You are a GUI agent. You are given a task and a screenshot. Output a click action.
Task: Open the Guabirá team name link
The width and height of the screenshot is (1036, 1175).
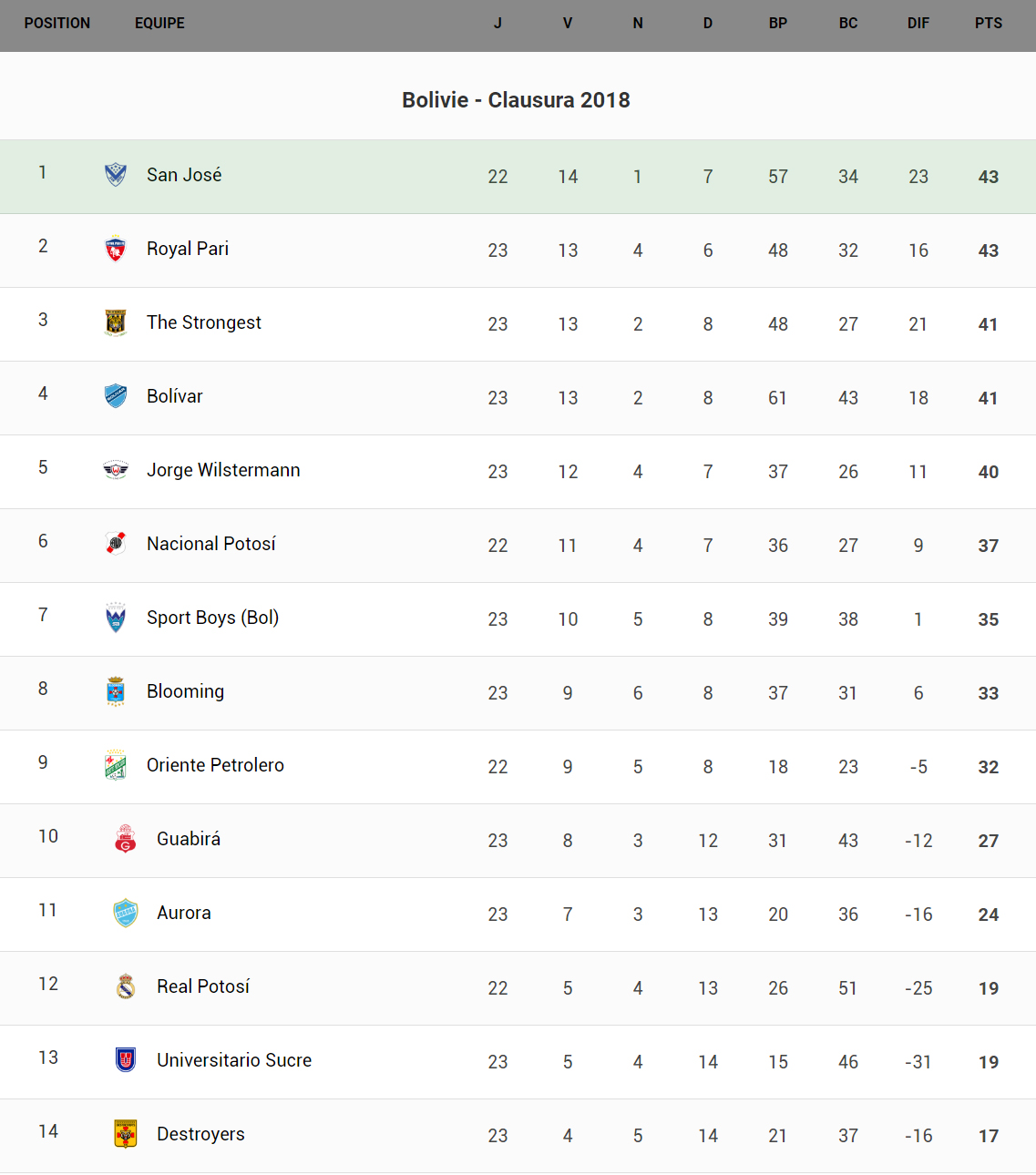[x=189, y=839]
